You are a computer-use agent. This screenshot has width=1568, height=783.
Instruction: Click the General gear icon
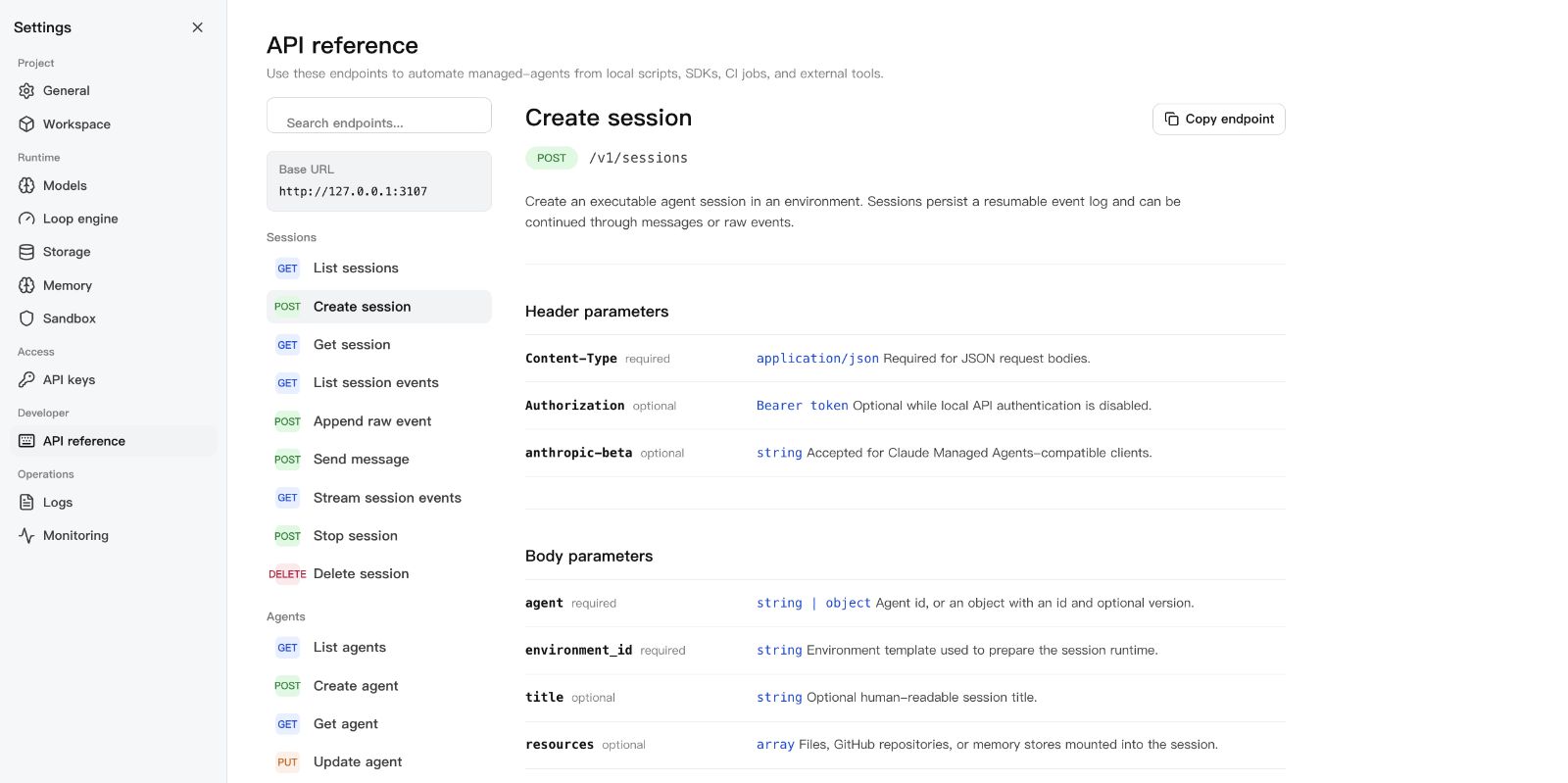pos(26,91)
